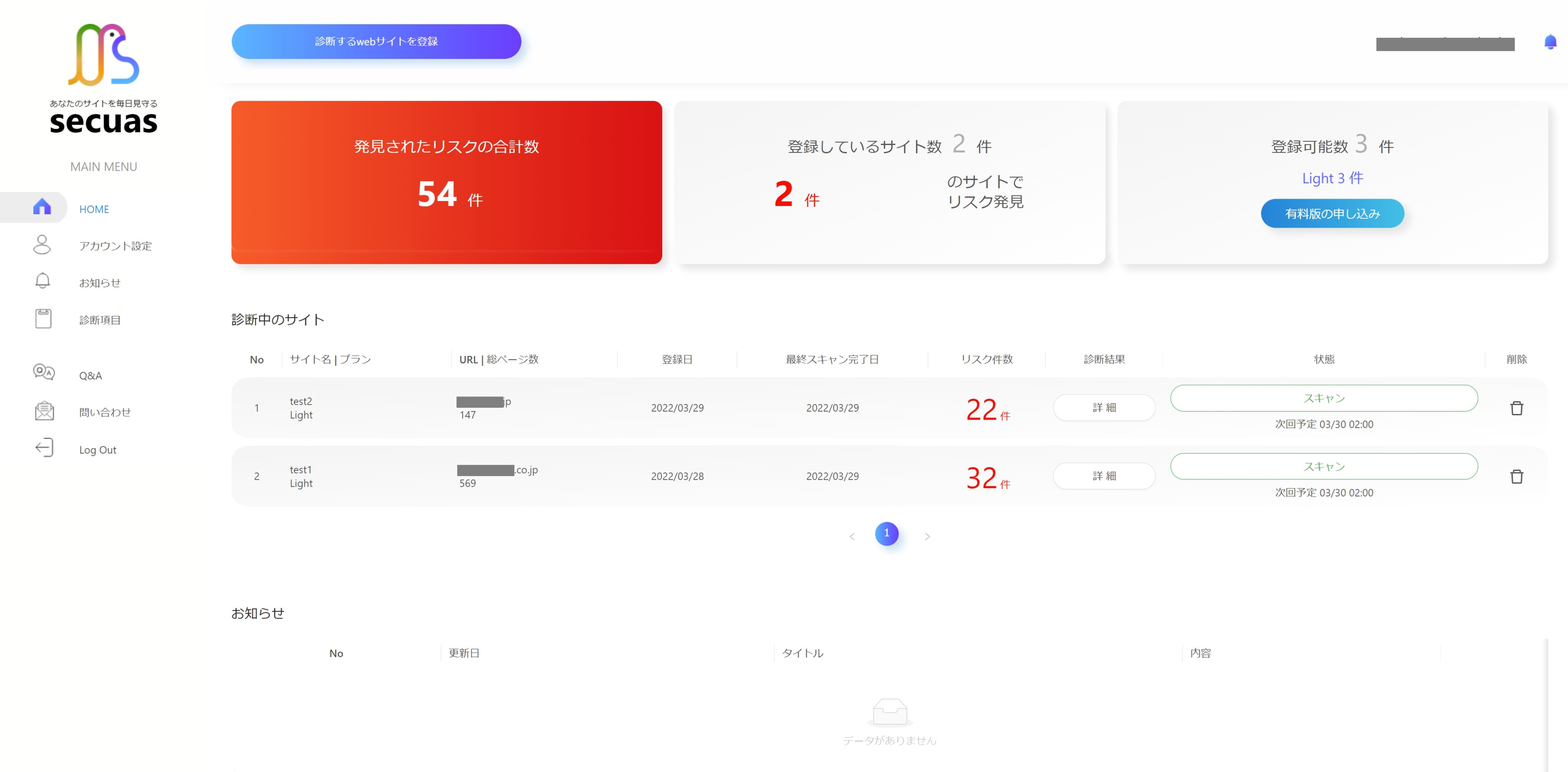Delete site test1 using its trash icon
Image resolution: width=1568 pixels, height=772 pixels.
click(1516, 477)
